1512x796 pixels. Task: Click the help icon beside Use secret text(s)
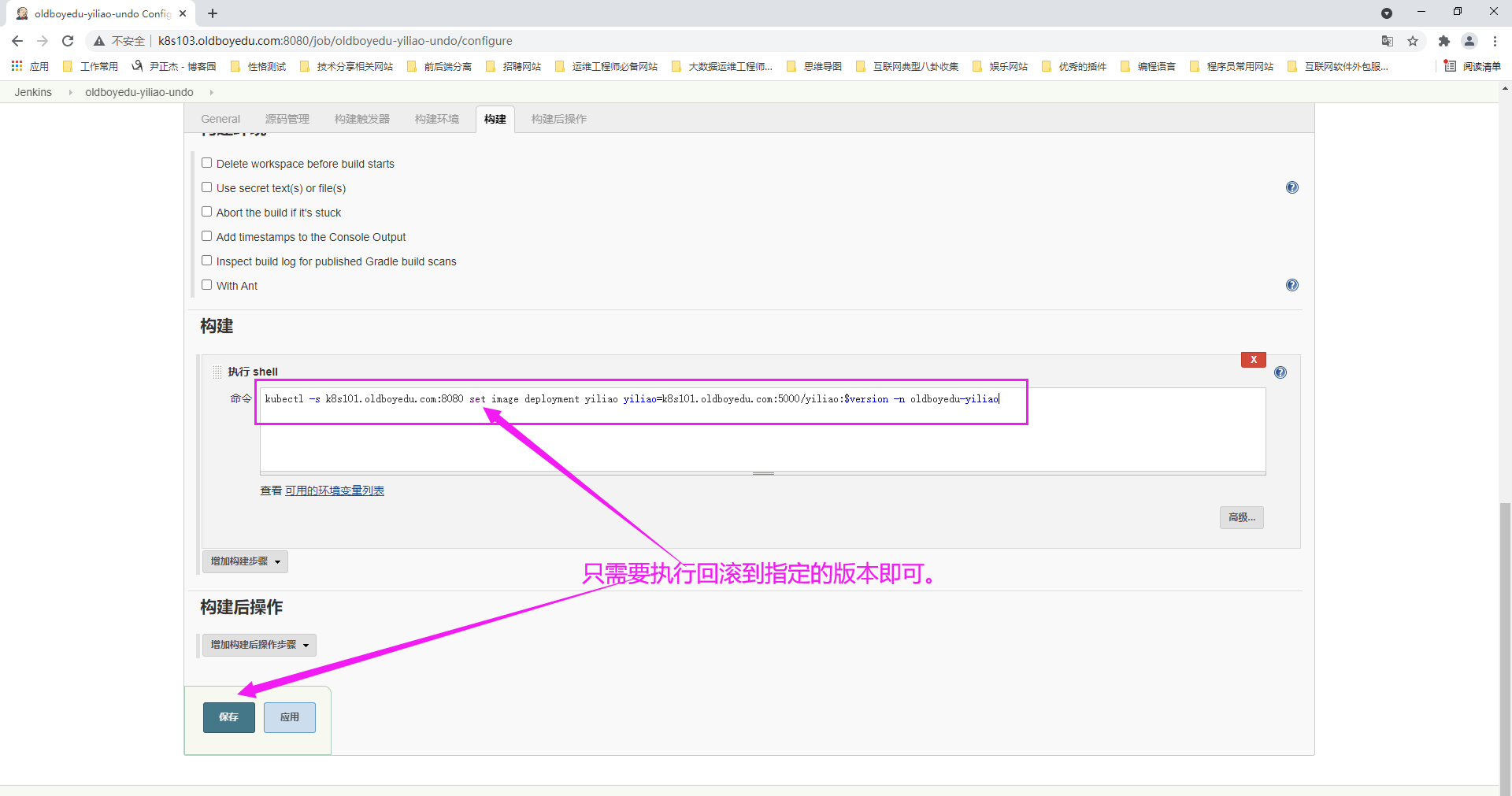(x=1291, y=187)
